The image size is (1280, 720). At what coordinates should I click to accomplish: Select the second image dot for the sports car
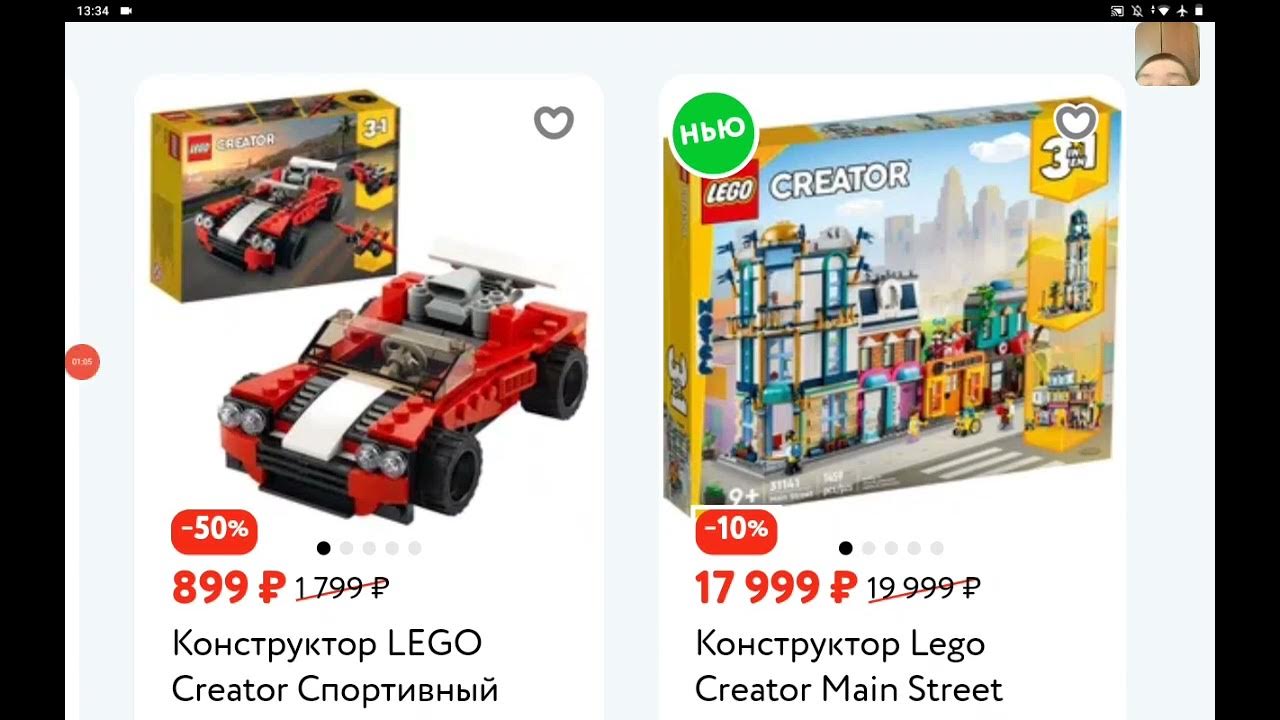click(346, 548)
